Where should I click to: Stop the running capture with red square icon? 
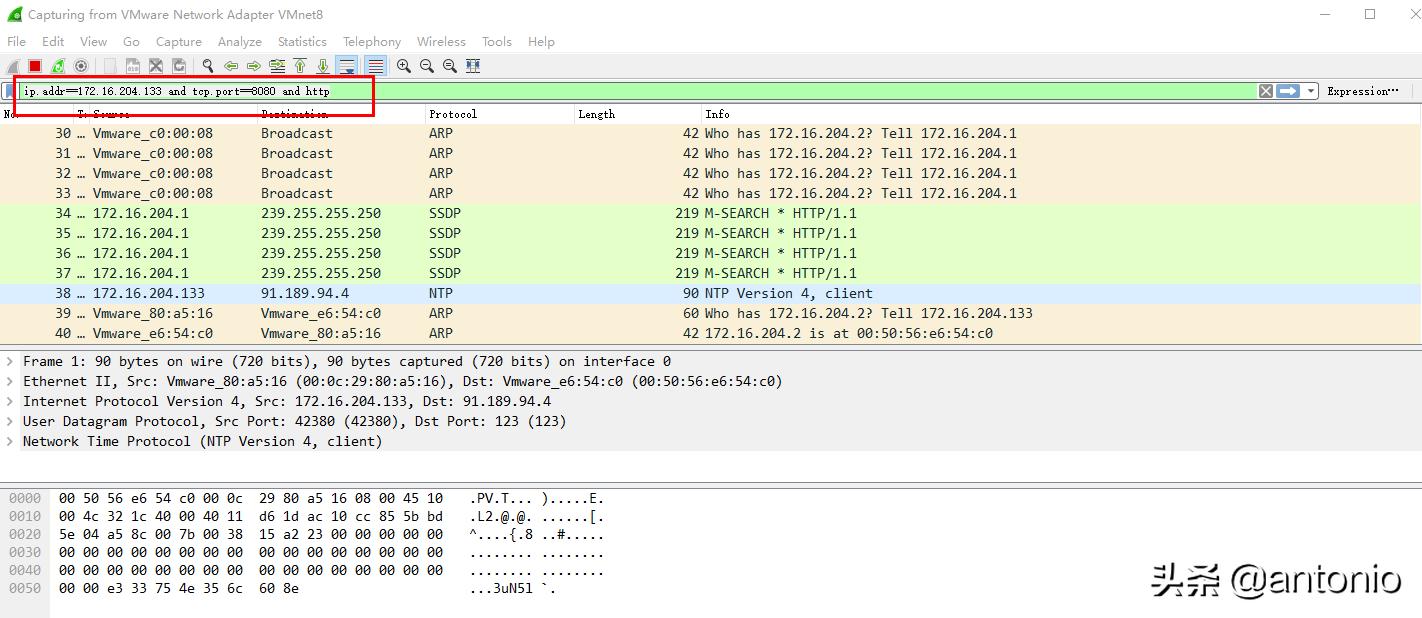point(33,66)
